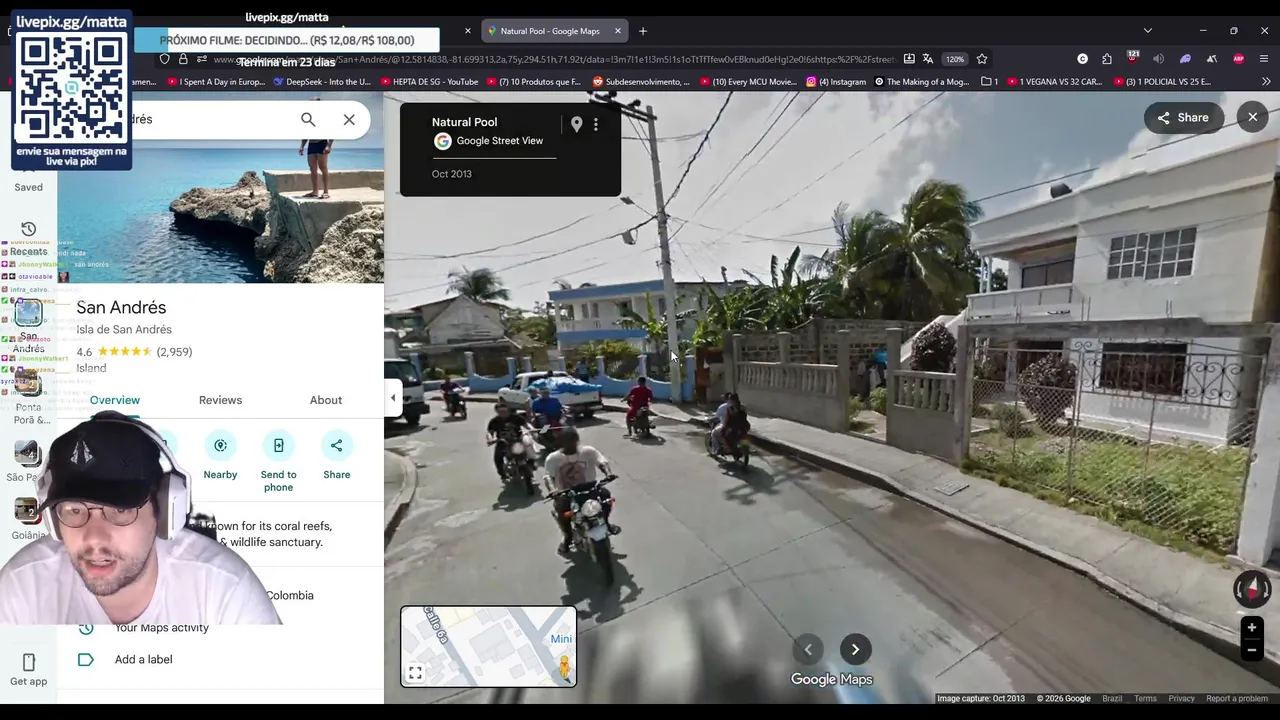Viewport: 1280px width, 720px height.
Task: Select the Natural Pool - Google Maps tab
Action: (549, 31)
